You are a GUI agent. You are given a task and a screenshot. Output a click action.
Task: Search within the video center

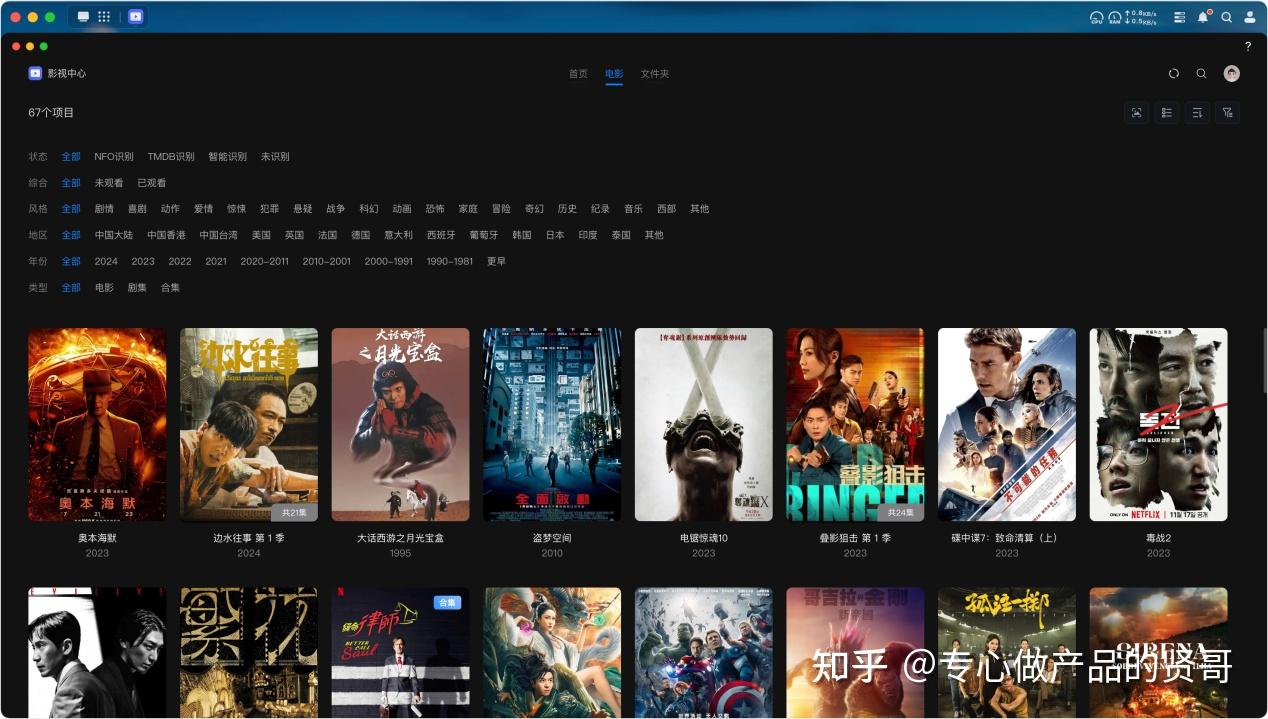pyautogui.click(x=1202, y=74)
